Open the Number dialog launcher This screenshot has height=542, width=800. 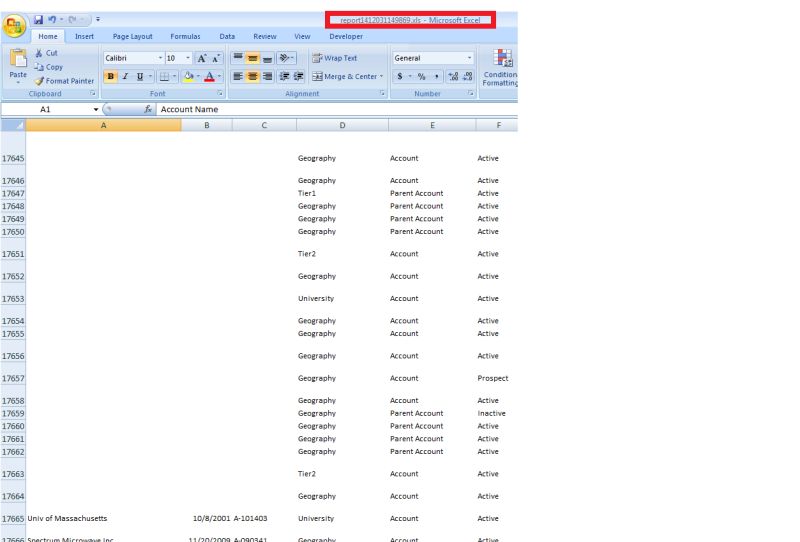click(x=471, y=93)
